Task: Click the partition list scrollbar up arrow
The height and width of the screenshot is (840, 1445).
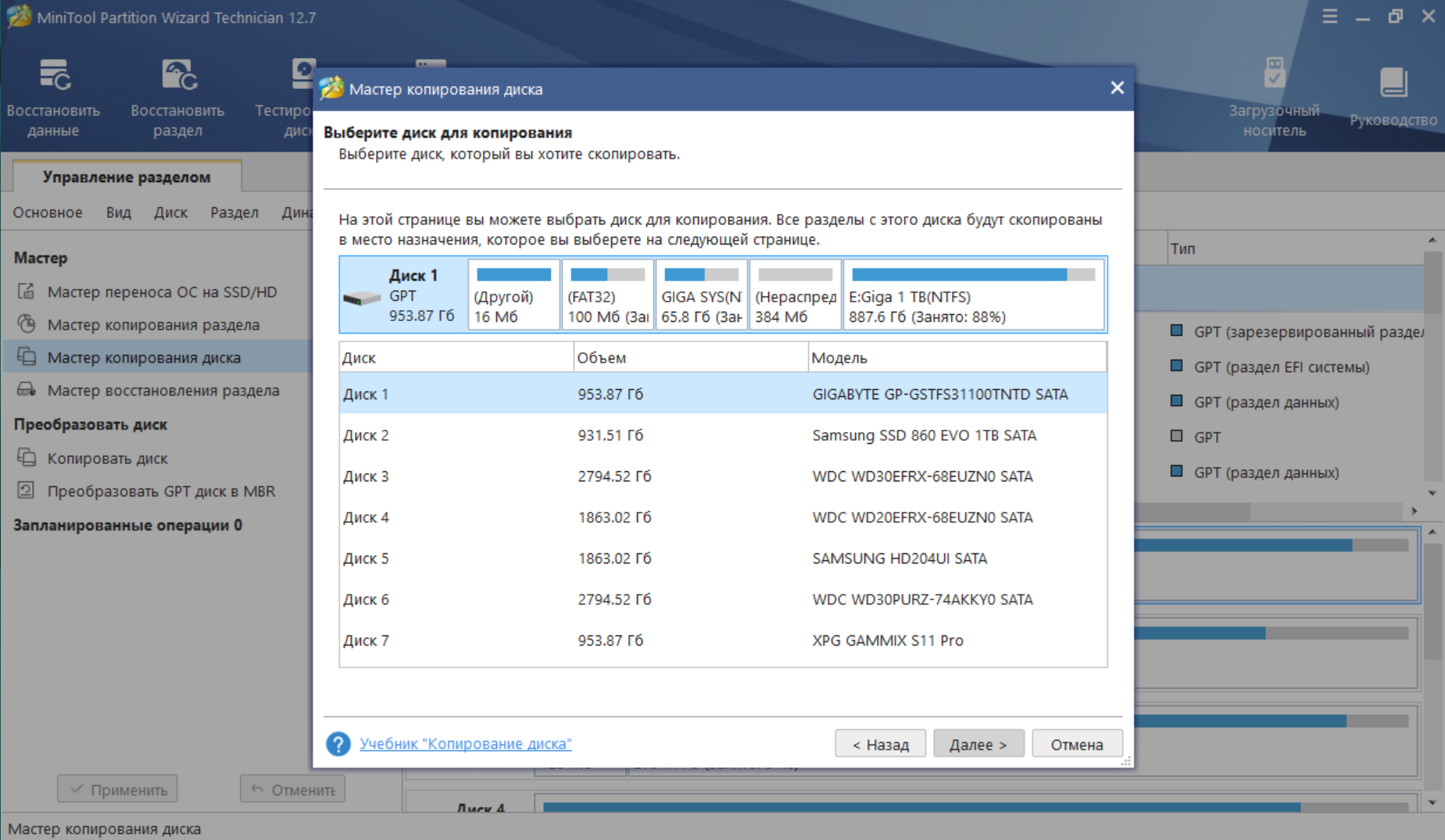Action: 1432,240
